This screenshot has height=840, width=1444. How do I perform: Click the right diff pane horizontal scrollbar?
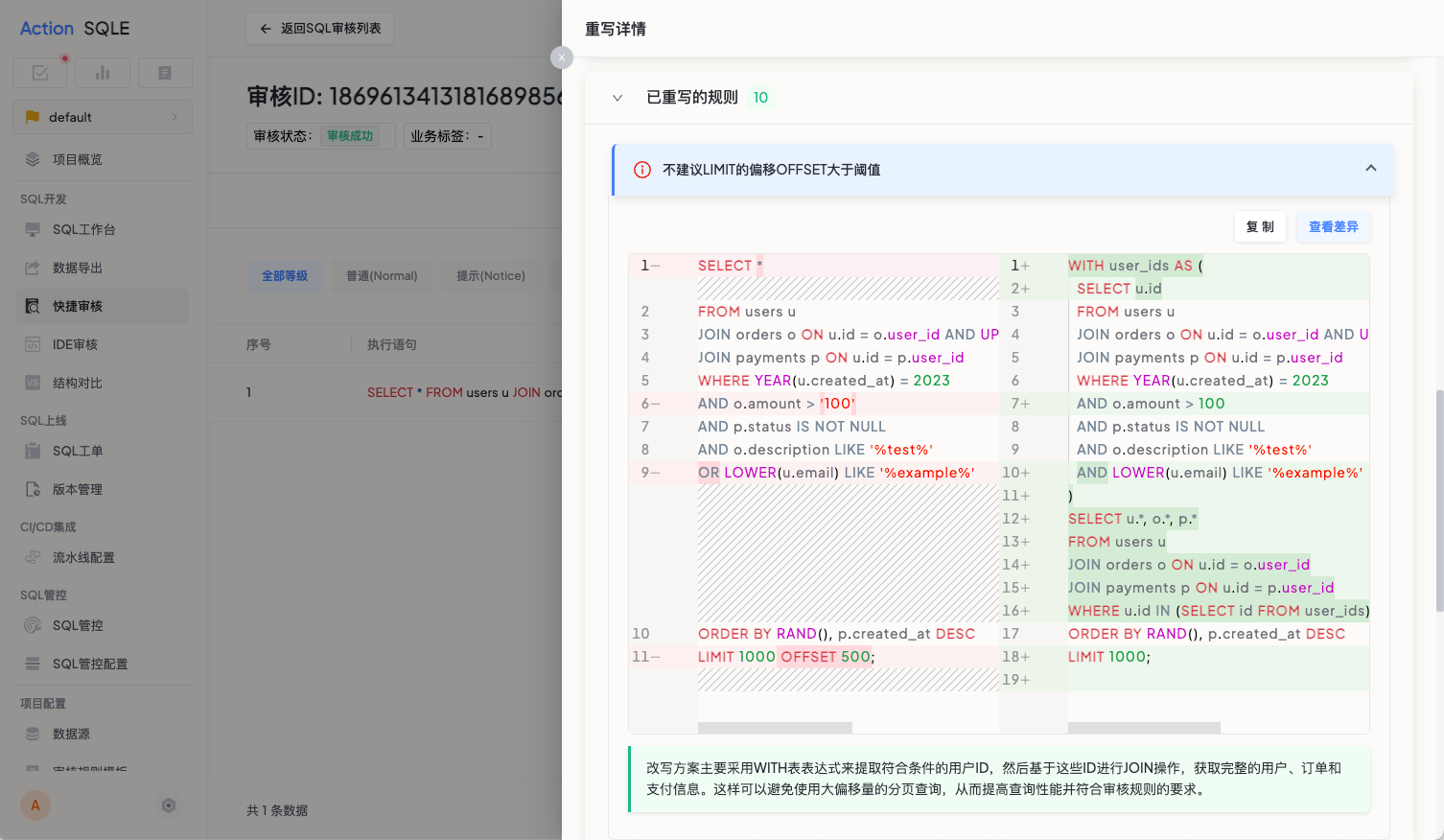pyautogui.click(x=1144, y=728)
